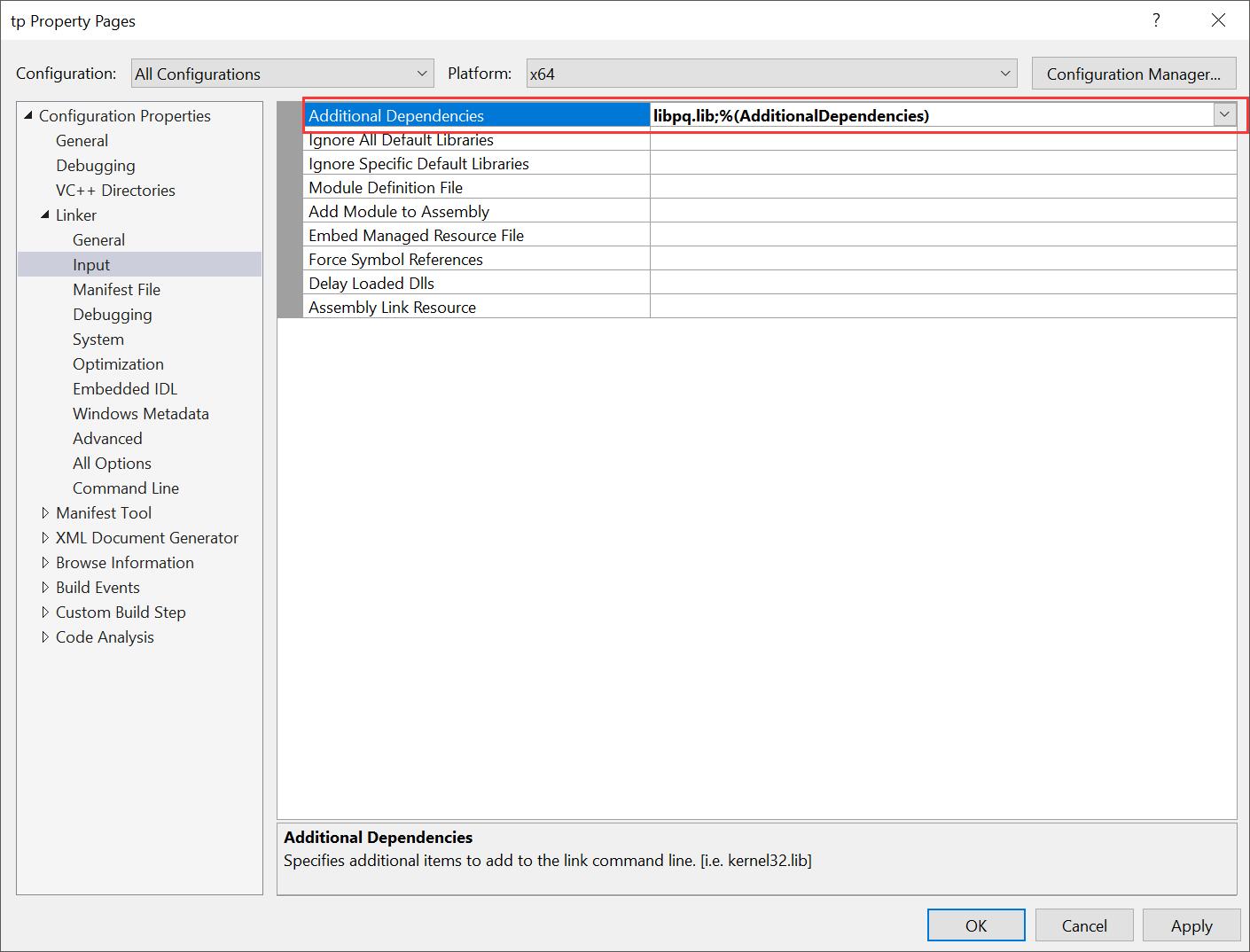Open the Additional Dependencies value dropdown
This screenshot has width=1250, height=952.
pos(1225,114)
